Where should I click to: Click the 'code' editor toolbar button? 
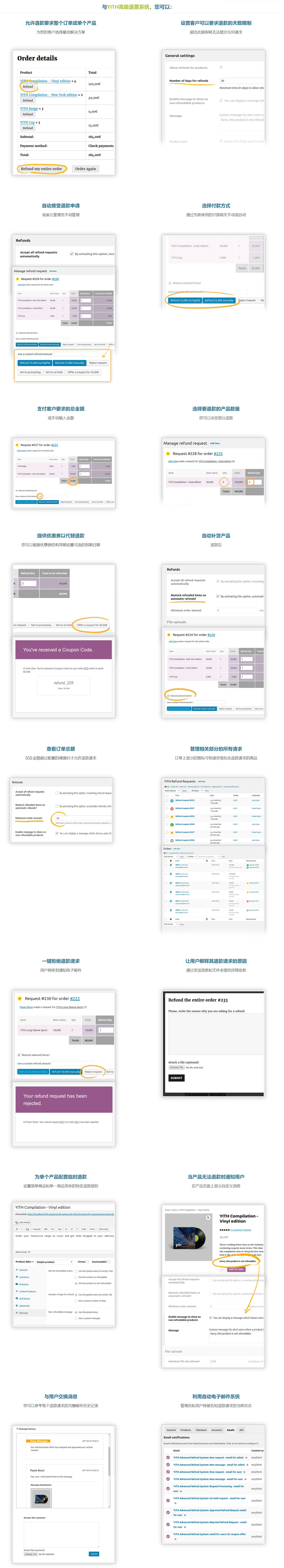pyautogui.click(x=84, y=1229)
